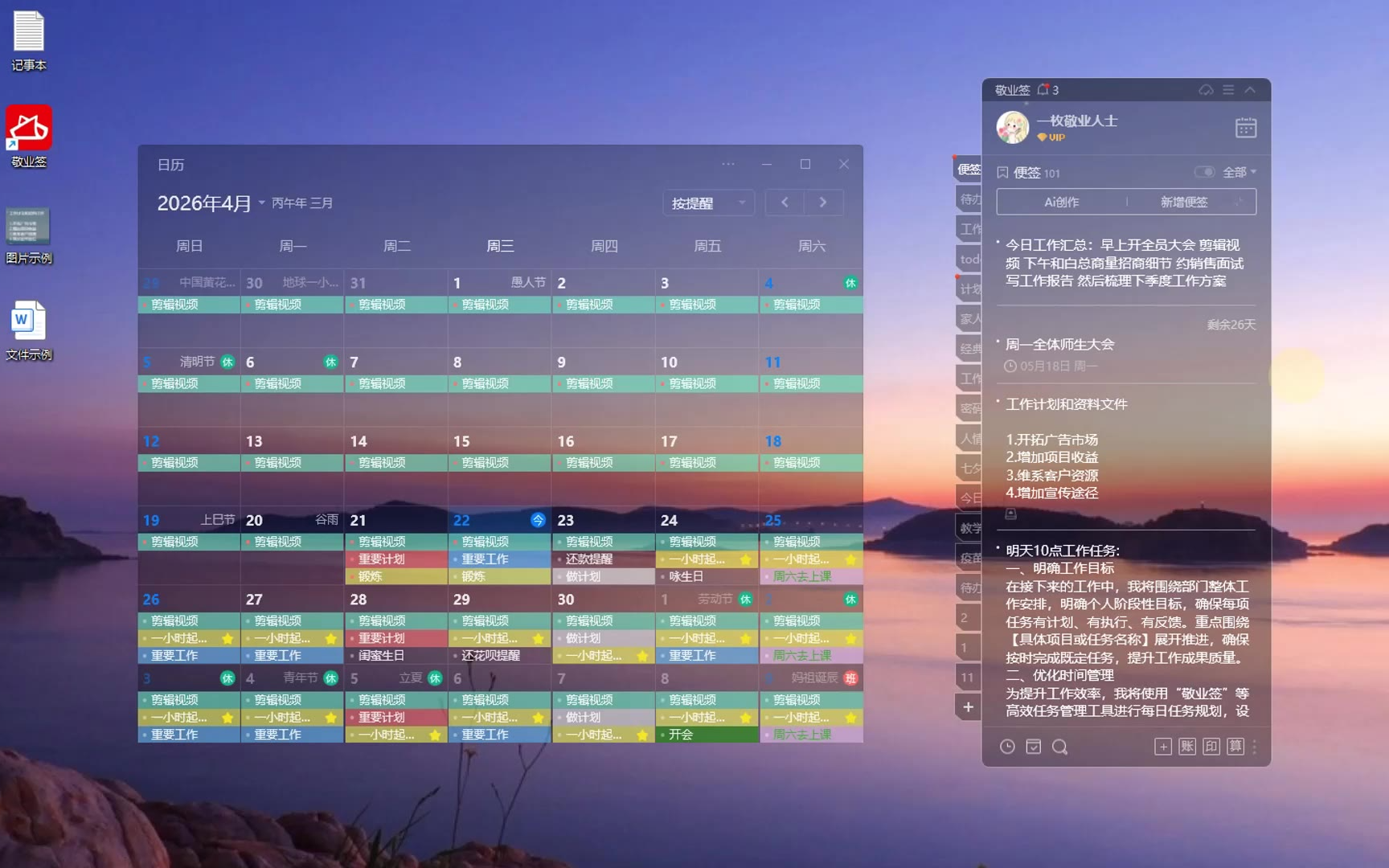Click the 算 calculator icon

(1235, 747)
